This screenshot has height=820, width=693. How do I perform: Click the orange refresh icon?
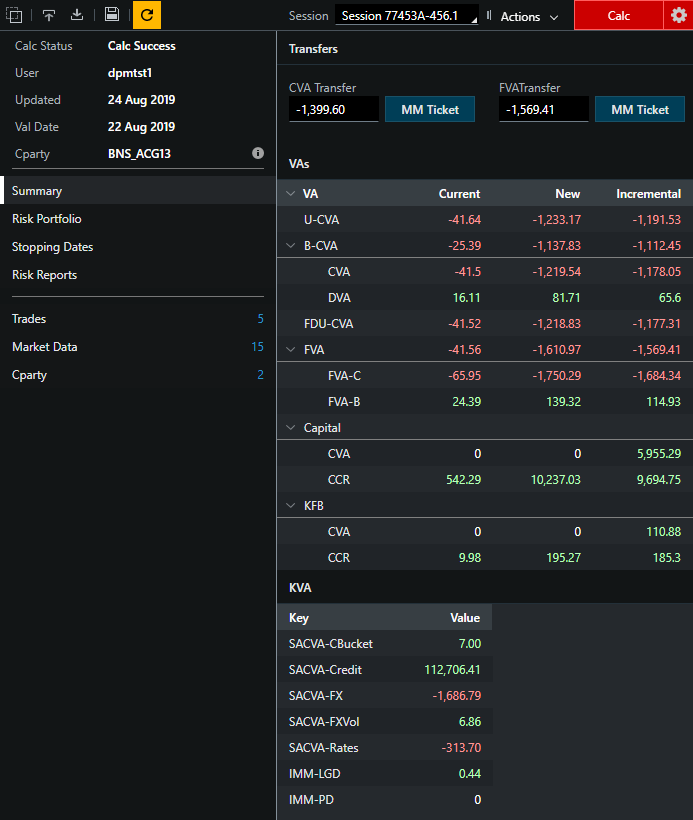tap(147, 15)
